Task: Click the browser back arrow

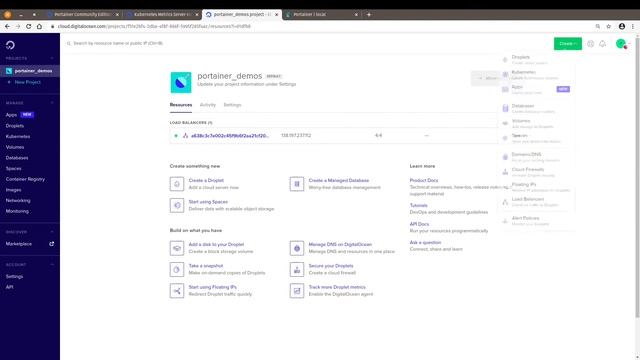Action: coord(7,26)
